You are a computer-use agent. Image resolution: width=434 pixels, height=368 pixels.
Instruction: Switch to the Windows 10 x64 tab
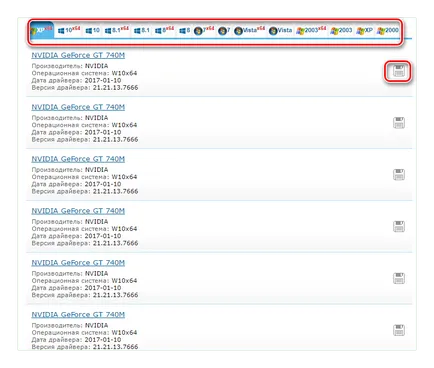pos(69,30)
